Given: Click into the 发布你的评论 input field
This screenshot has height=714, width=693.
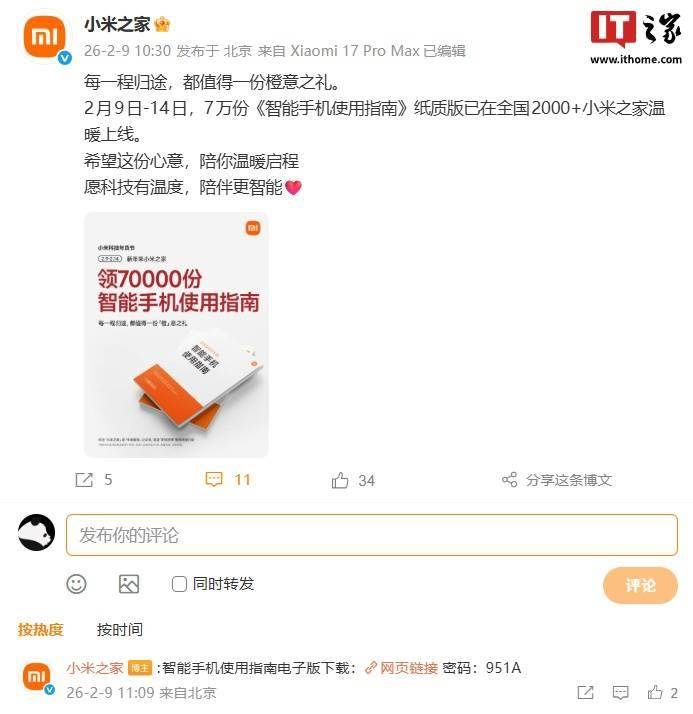Looking at the screenshot, I should tap(372, 535).
